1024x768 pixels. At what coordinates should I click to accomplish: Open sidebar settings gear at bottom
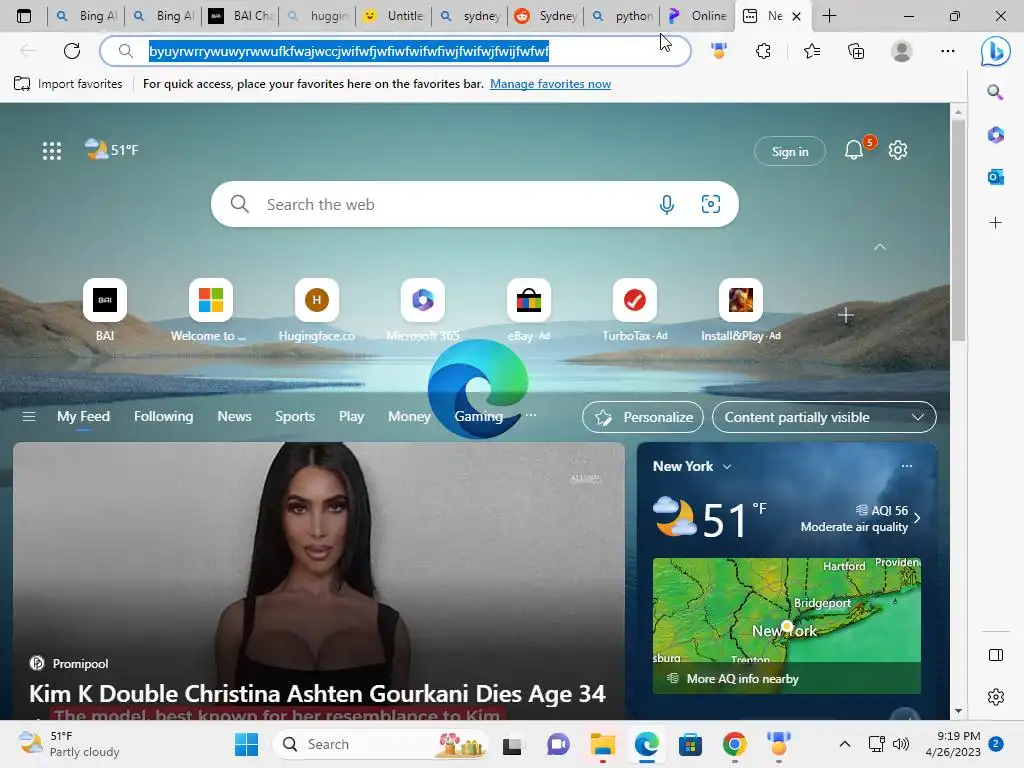(996, 697)
